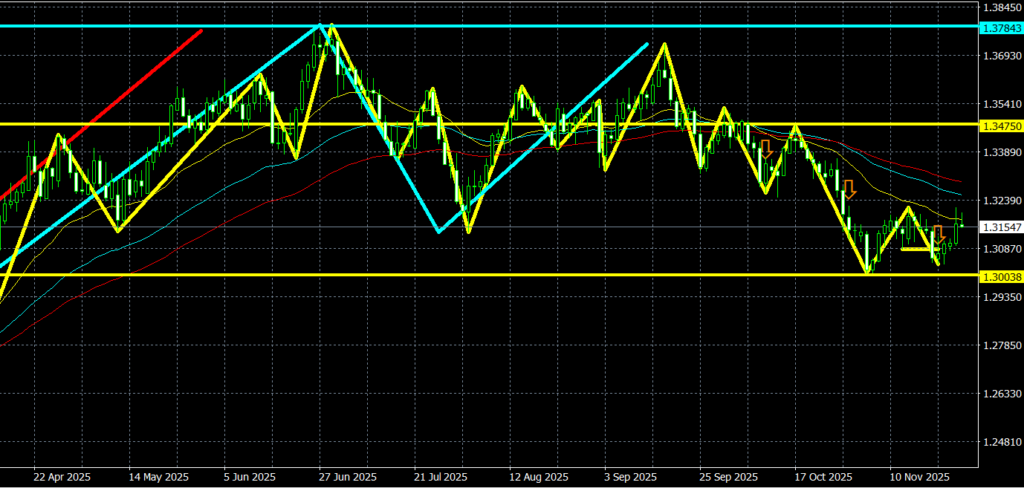Click the 17 Oct 2025 date label
The image size is (1024, 488).
(x=822, y=477)
